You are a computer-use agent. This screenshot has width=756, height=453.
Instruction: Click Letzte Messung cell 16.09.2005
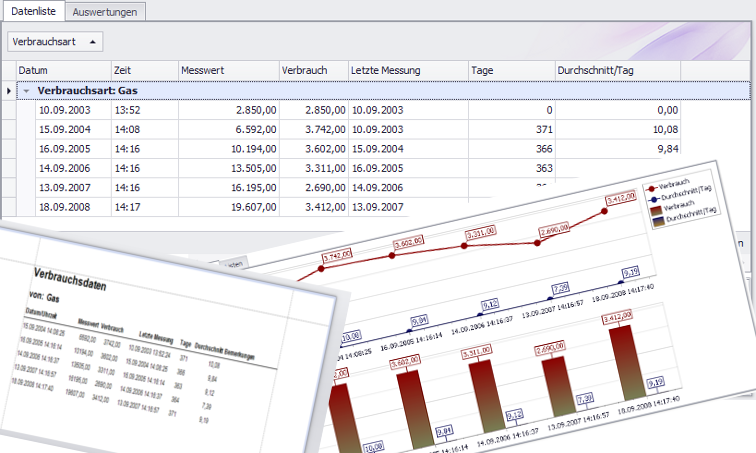408,168
